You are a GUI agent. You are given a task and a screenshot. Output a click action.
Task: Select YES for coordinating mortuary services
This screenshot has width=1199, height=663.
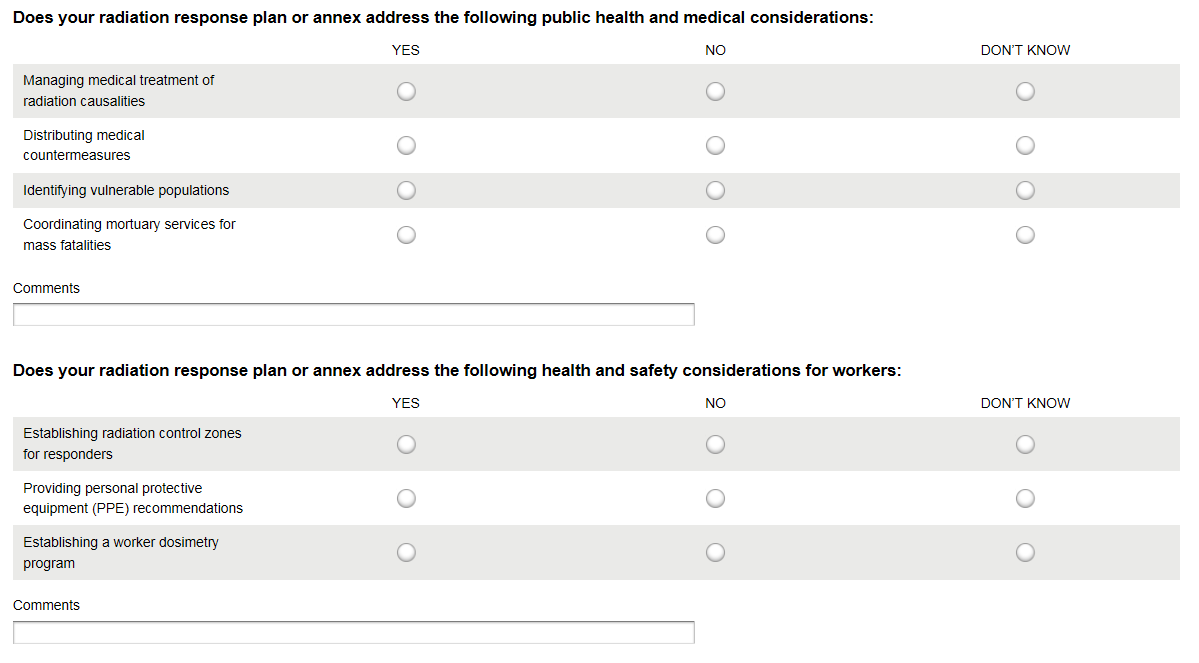pyautogui.click(x=406, y=235)
